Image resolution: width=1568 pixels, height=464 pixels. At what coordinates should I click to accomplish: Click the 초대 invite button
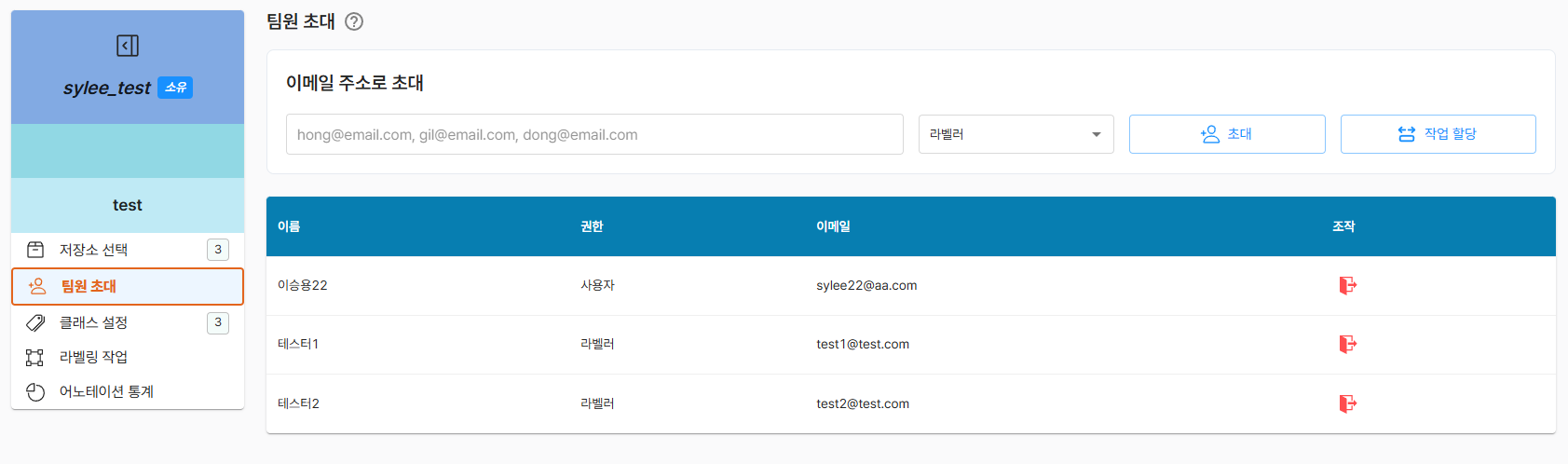pyautogui.click(x=1227, y=134)
